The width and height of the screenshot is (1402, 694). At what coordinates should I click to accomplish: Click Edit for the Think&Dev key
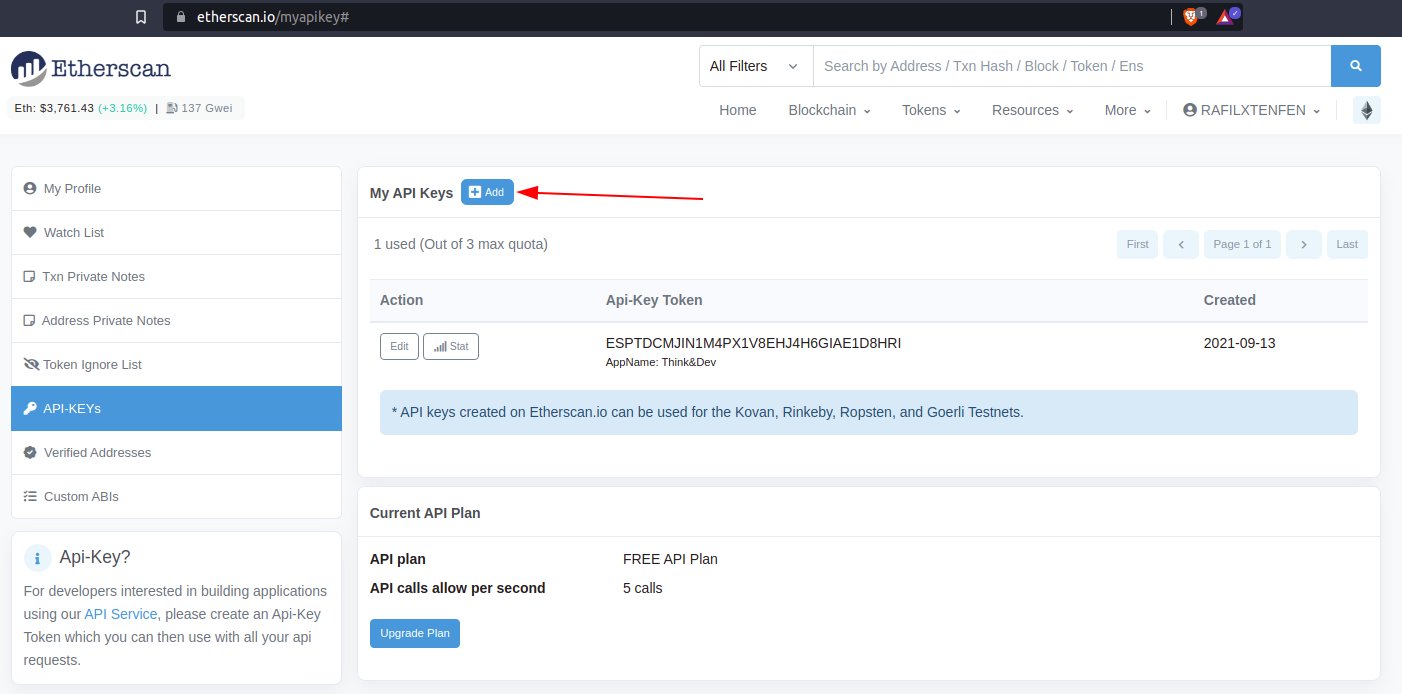click(x=399, y=346)
